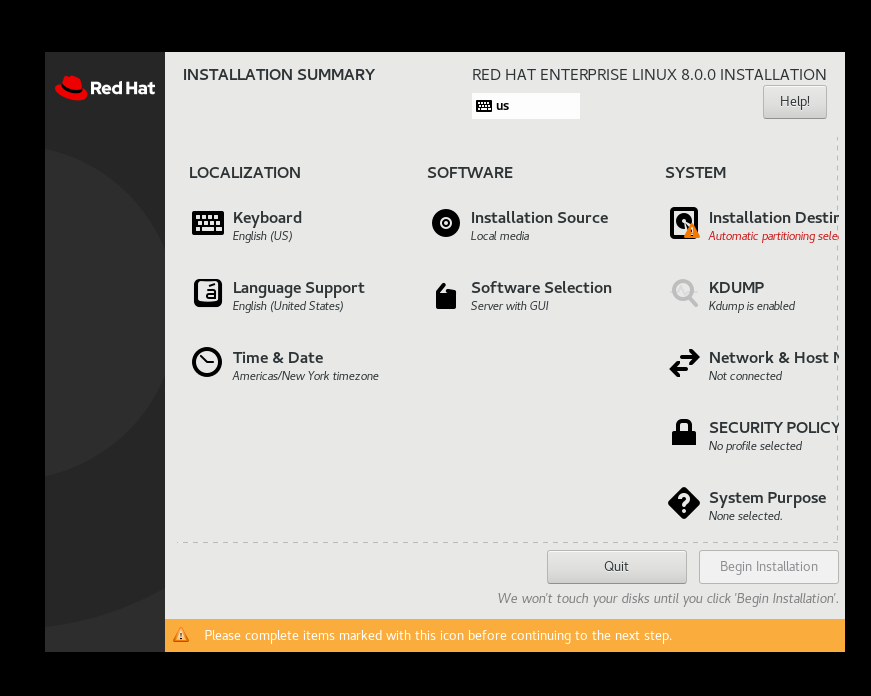Click 'Kdump is enabled' text
Viewport: 871px width, 696px height.
point(752,306)
